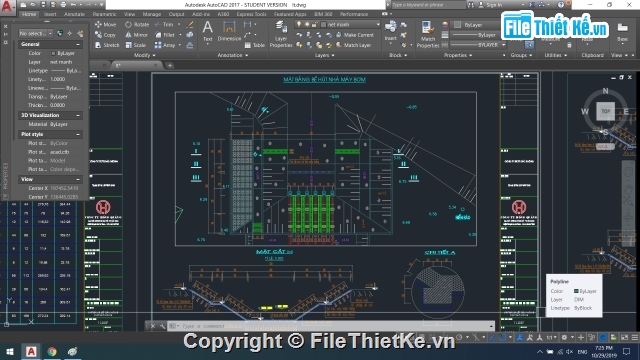The width and height of the screenshot is (640, 360).
Task: Click the Help question mark icon
Action: 561,5
